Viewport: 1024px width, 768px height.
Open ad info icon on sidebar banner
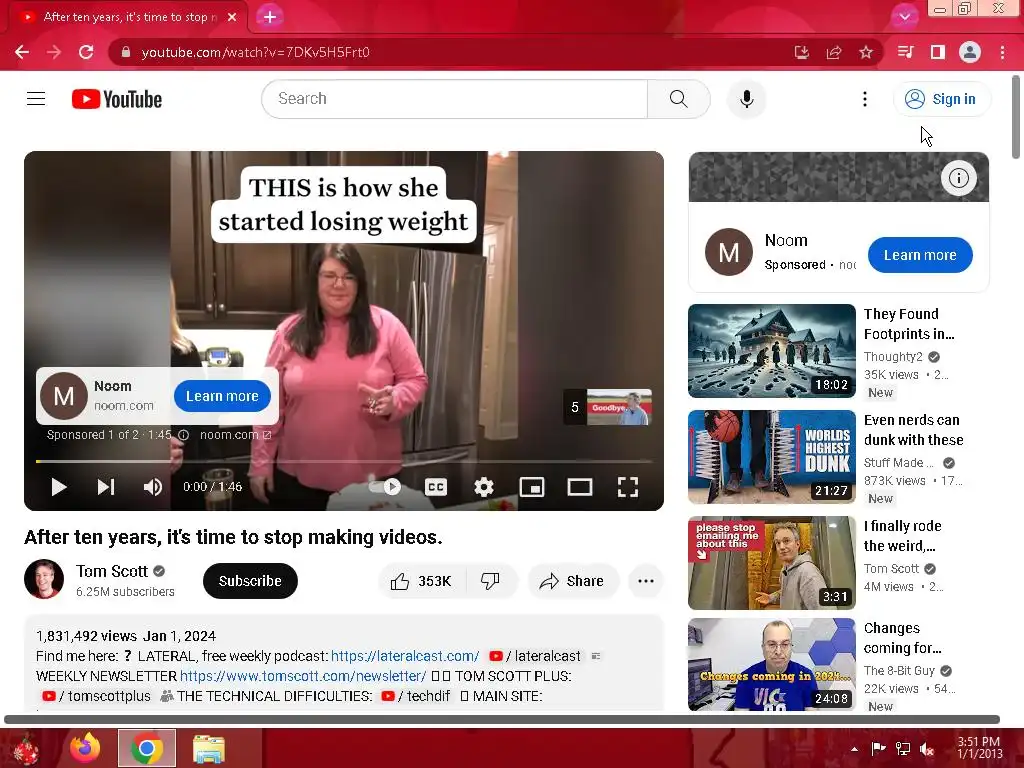pyautogui.click(x=959, y=178)
